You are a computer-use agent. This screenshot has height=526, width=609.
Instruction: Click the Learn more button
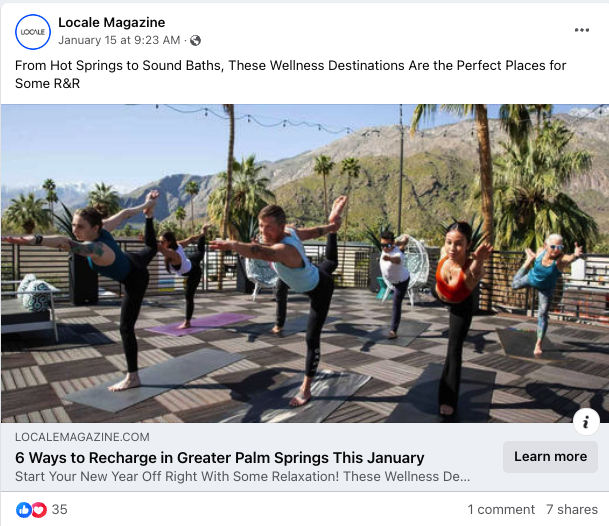(x=550, y=456)
